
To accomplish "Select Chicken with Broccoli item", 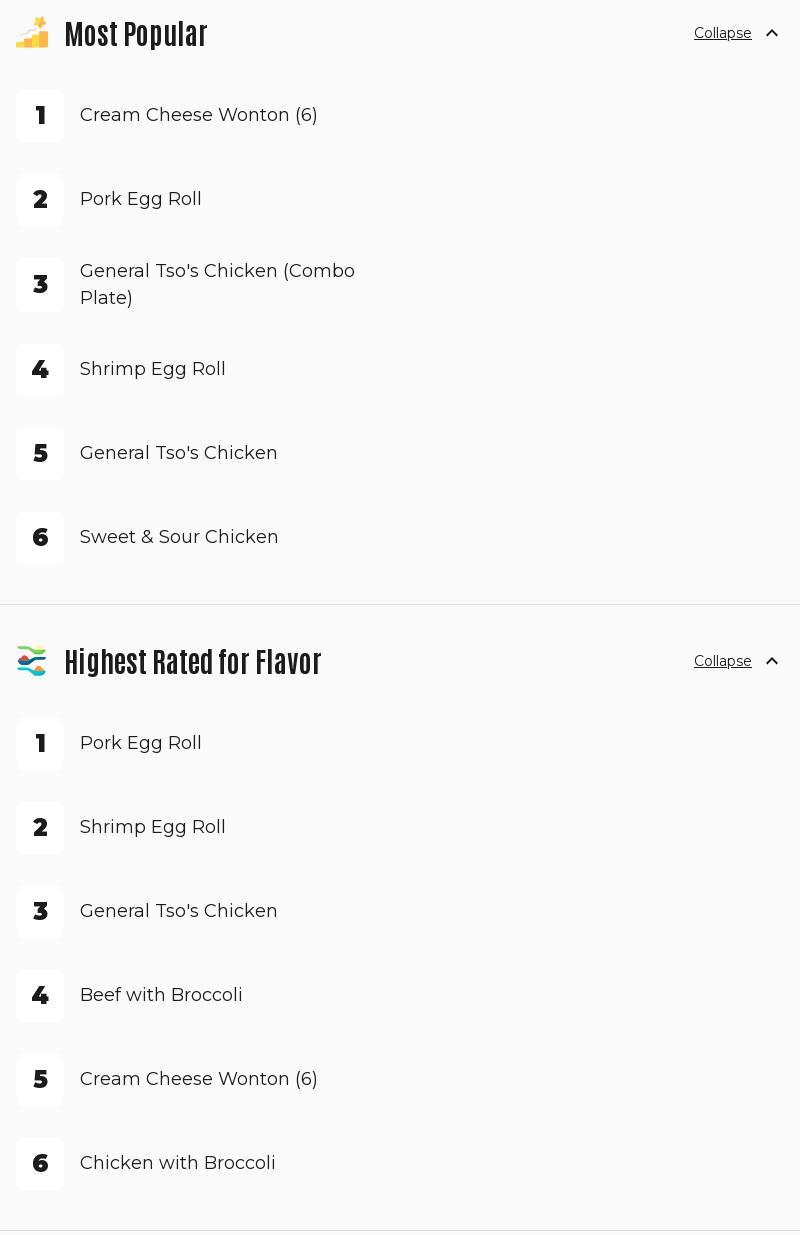I will tap(177, 1163).
